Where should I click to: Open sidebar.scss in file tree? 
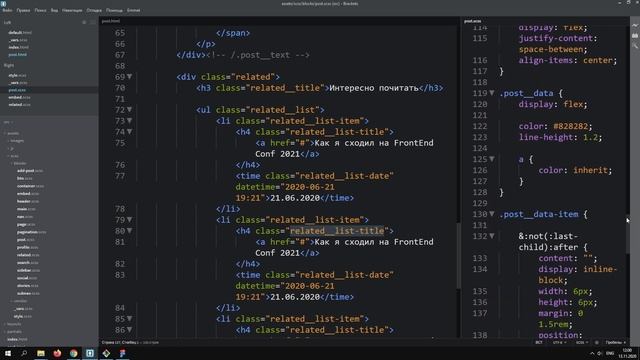(x=28, y=270)
